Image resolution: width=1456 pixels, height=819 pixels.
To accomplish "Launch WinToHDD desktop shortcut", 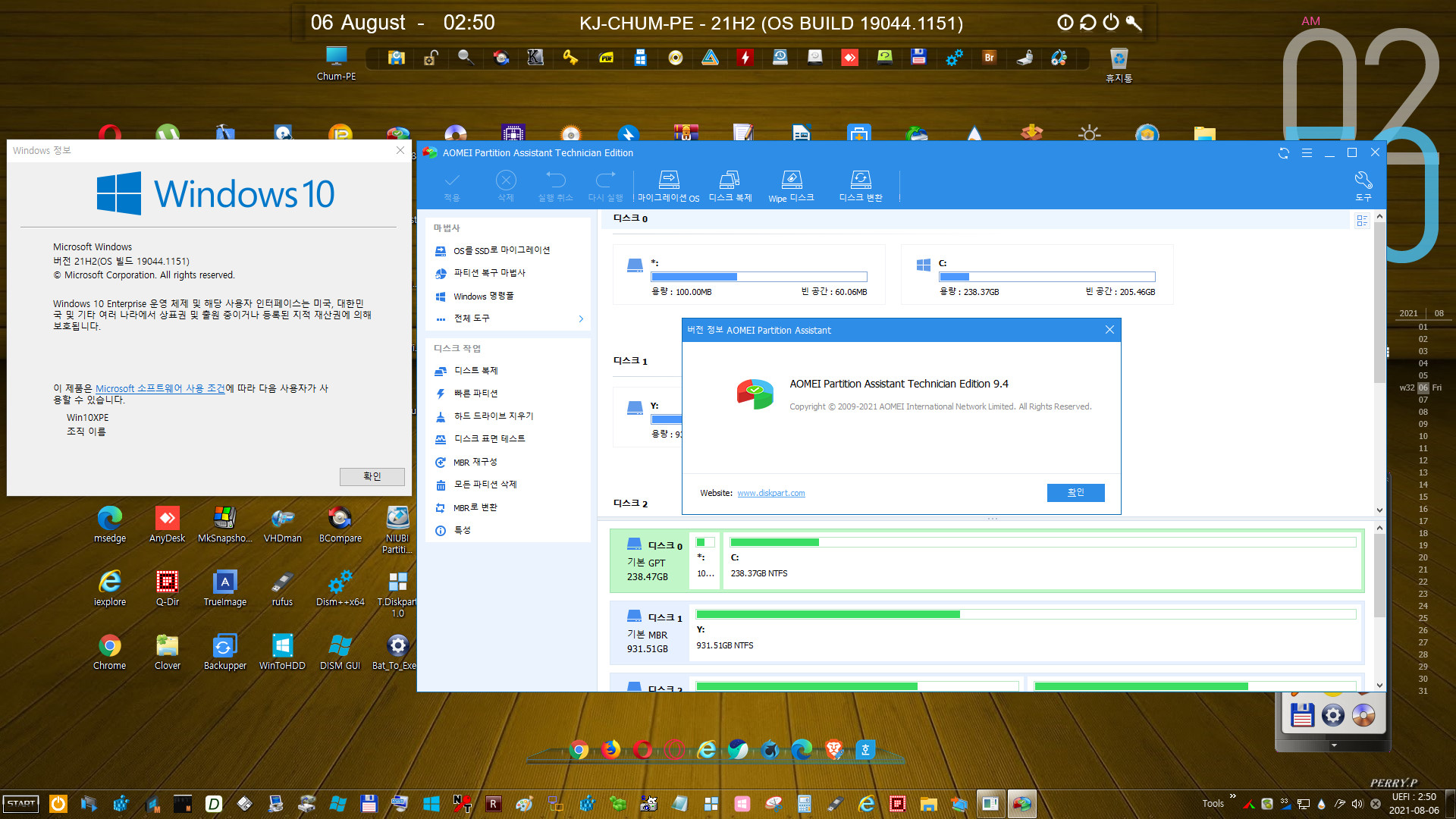I will [282, 652].
